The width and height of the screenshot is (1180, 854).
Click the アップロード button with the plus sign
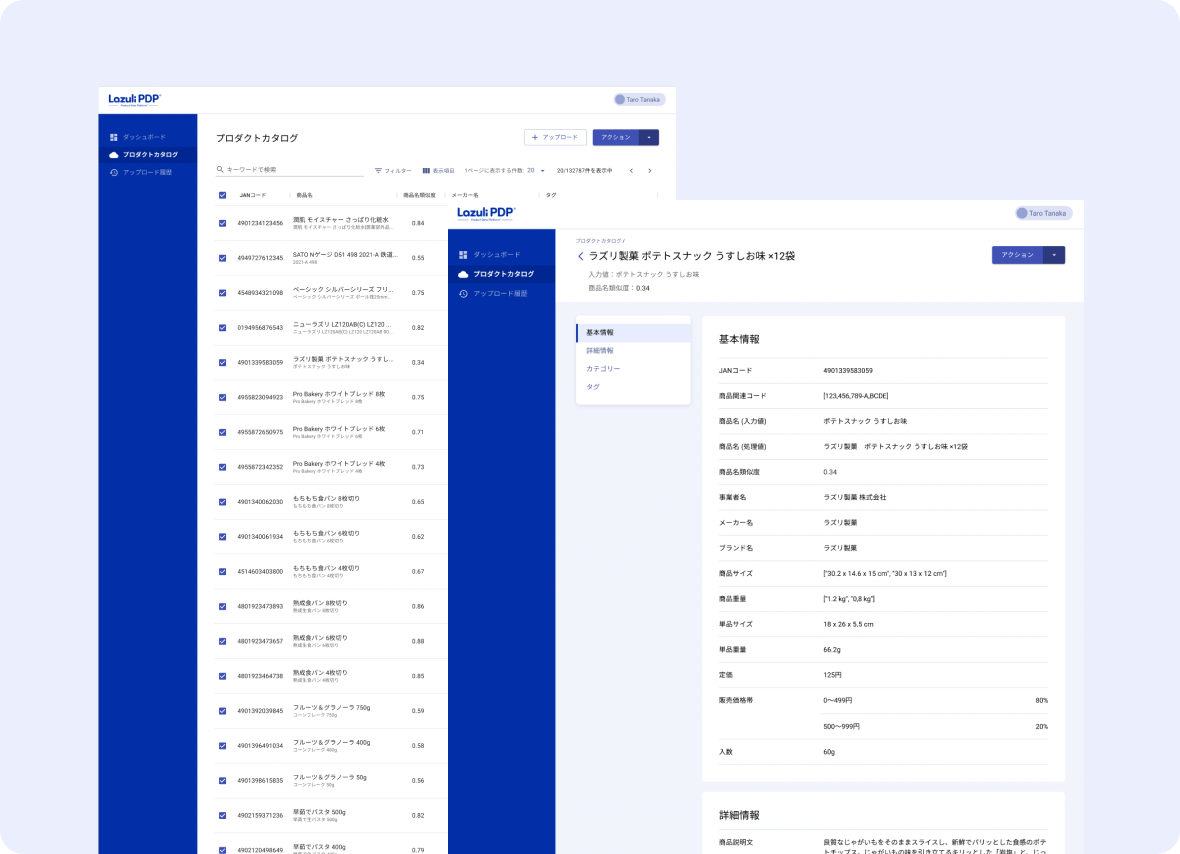554,137
